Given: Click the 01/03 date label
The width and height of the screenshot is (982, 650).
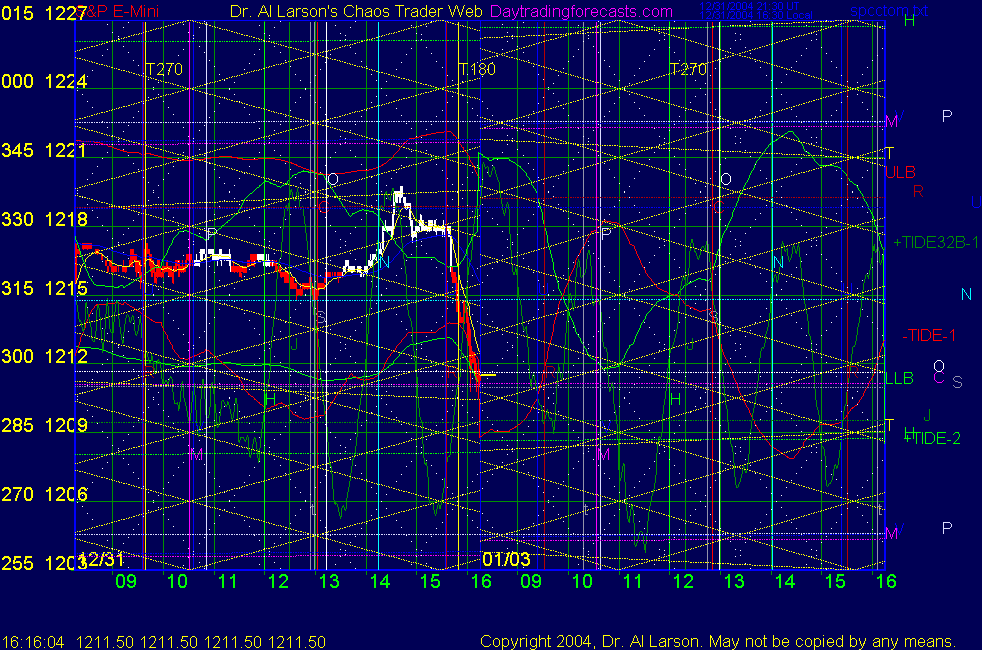Looking at the screenshot, I should click(x=506, y=559).
